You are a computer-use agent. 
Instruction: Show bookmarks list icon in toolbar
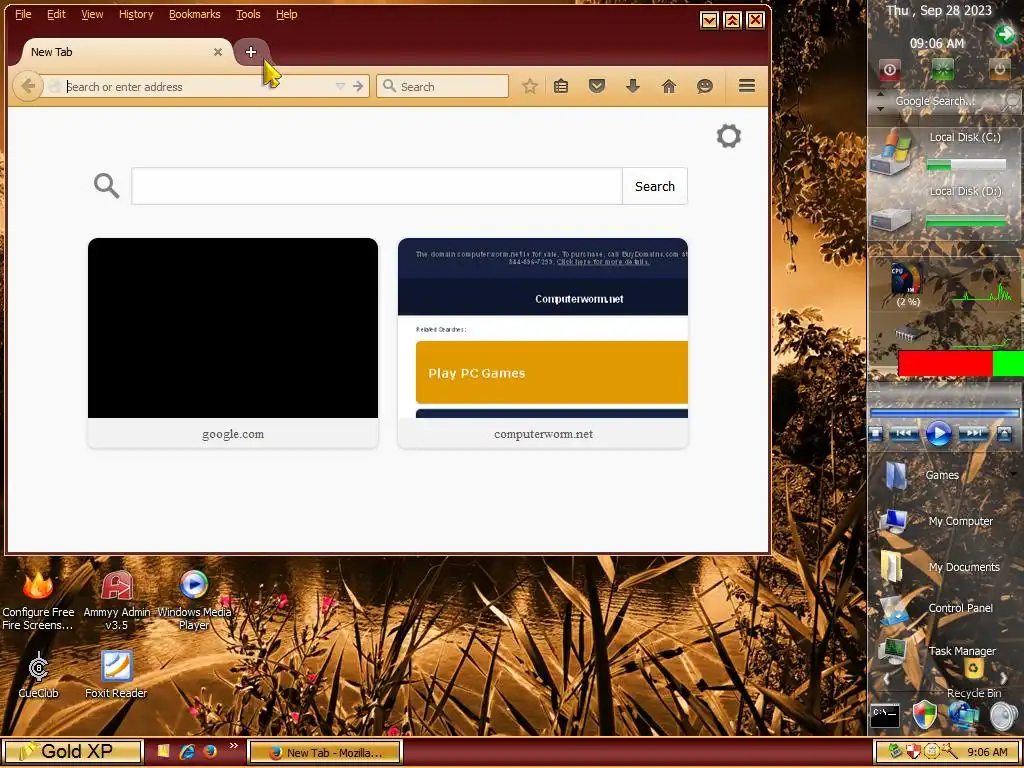coord(561,86)
